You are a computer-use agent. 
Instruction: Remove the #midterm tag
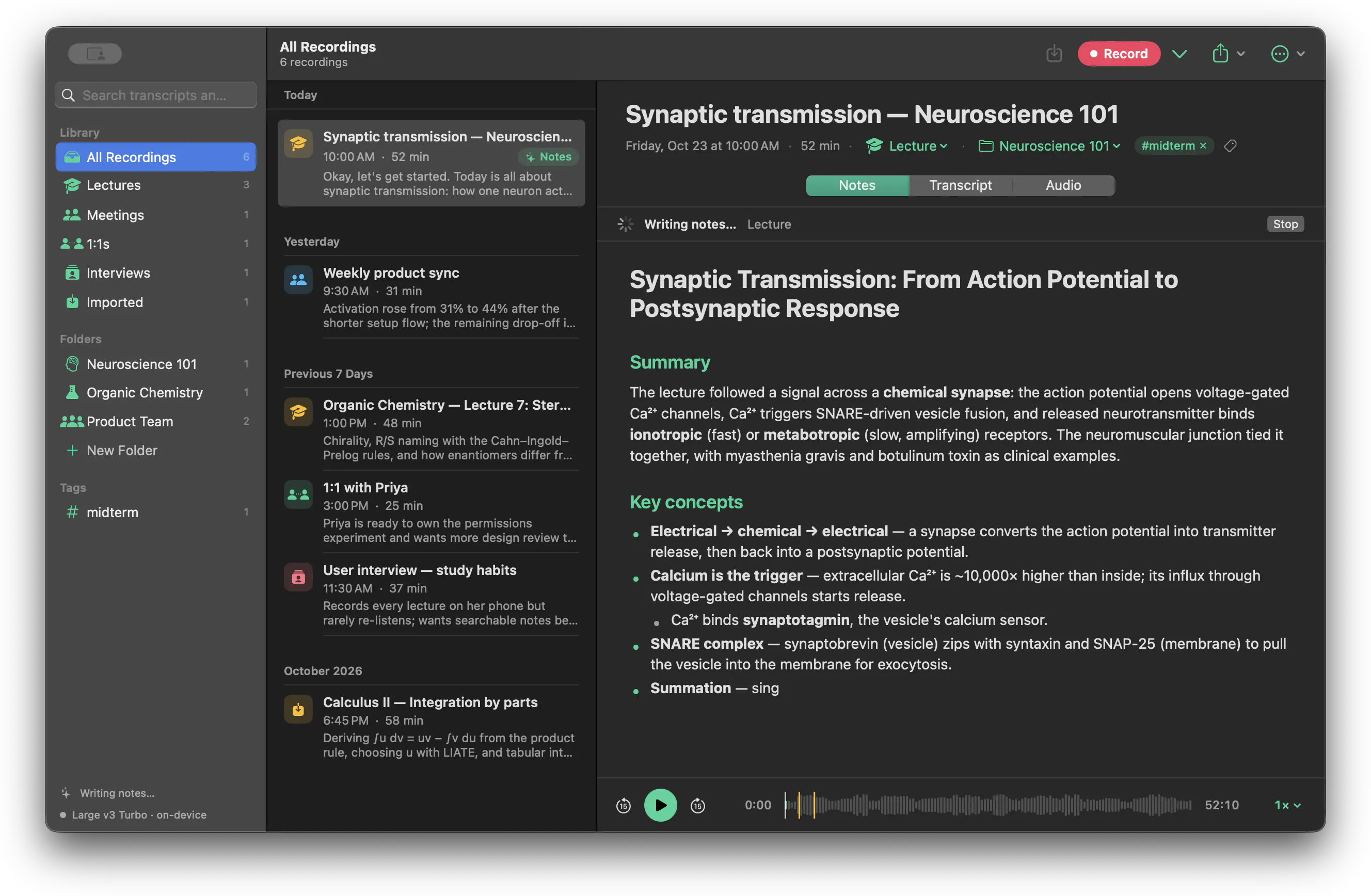[x=1203, y=146]
